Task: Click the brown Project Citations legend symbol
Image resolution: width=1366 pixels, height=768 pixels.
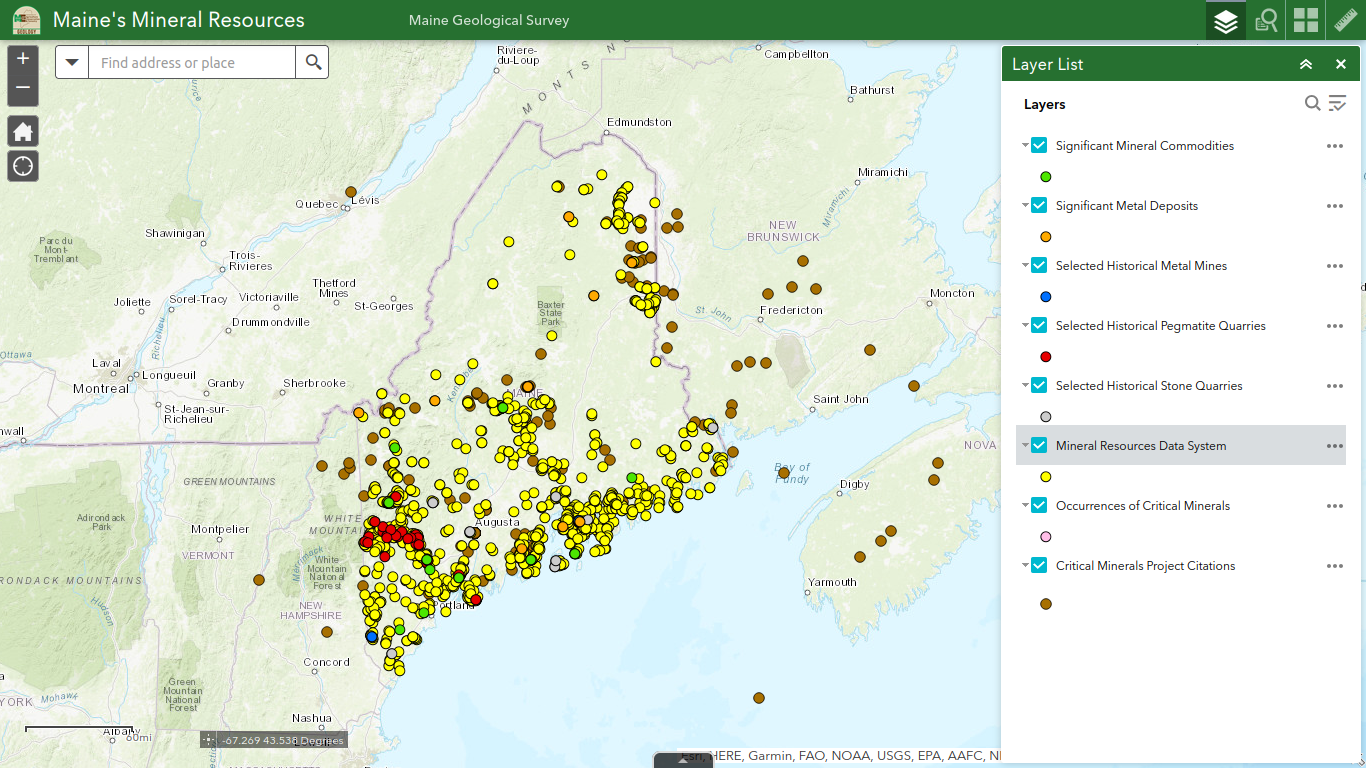Action: pos(1046,604)
